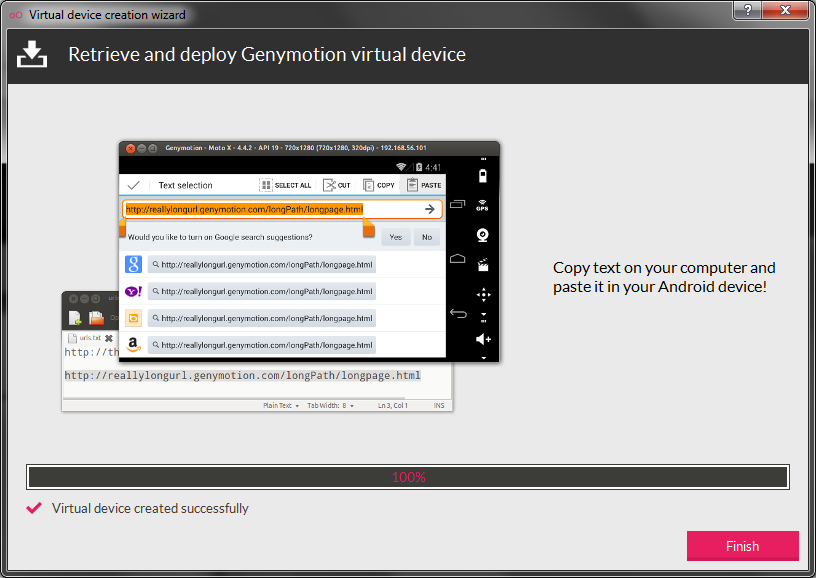
Task: Click the battery icon in the illustrated emulator
Action: click(482, 175)
